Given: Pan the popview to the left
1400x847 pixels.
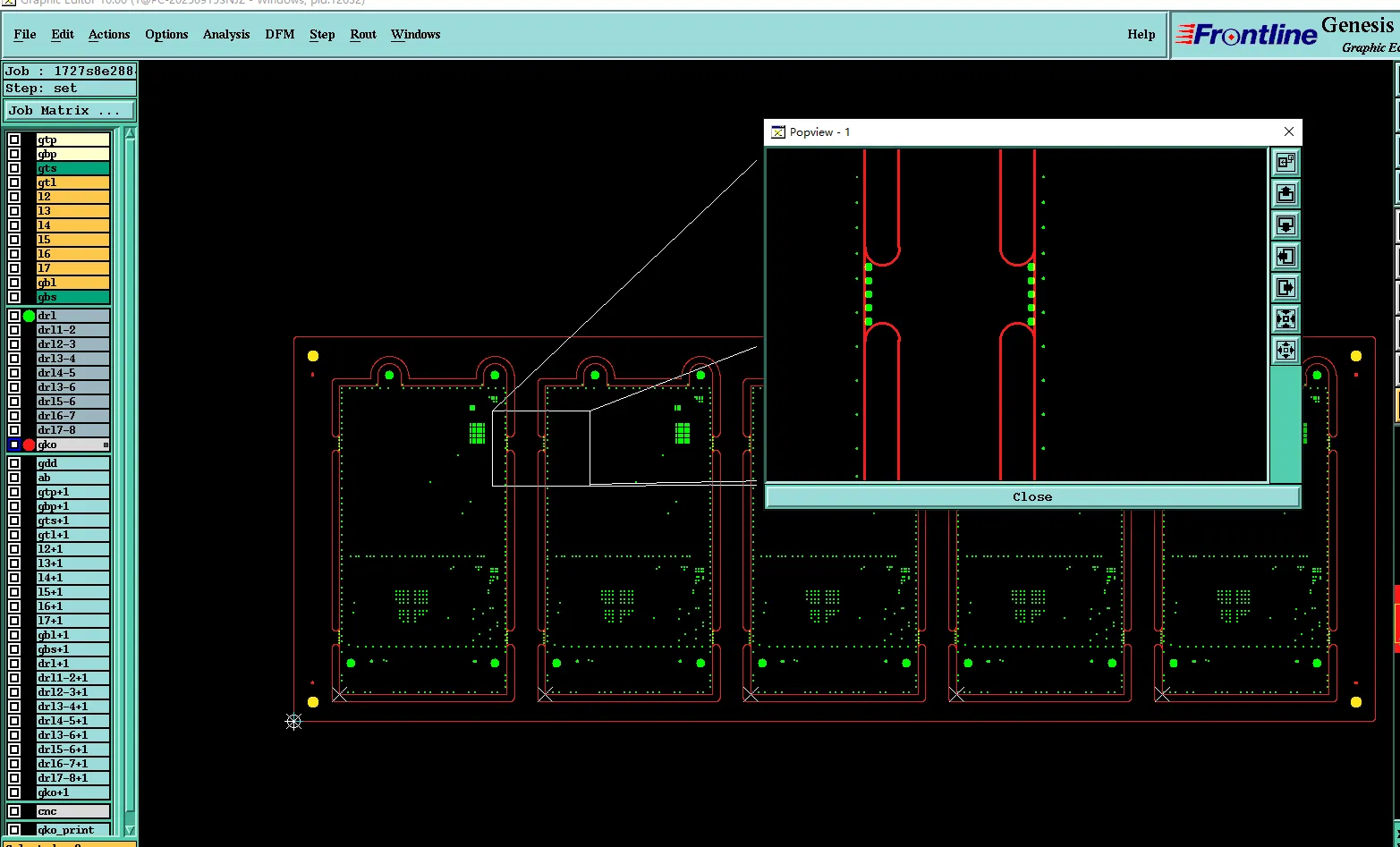Looking at the screenshot, I should tap(1285, 256).
